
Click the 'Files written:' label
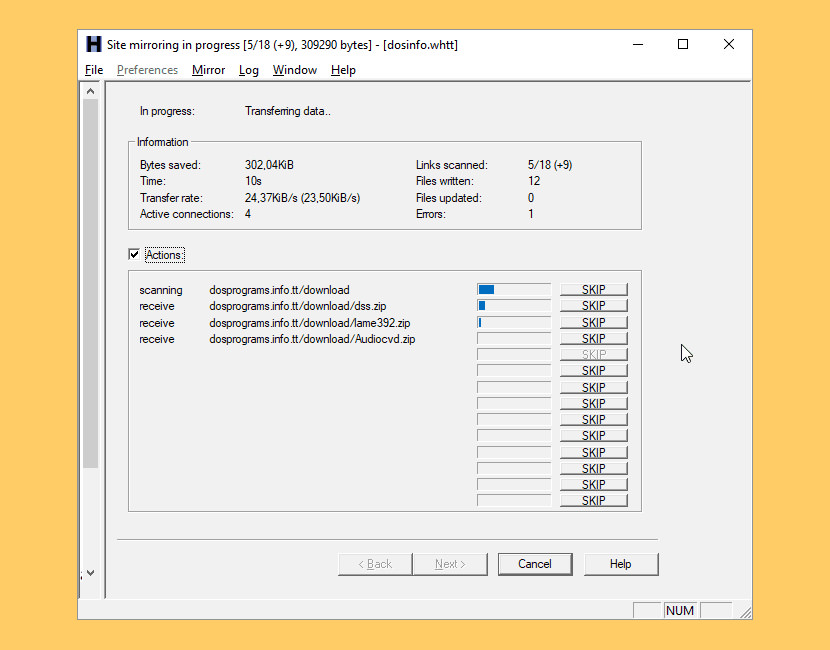445,181
